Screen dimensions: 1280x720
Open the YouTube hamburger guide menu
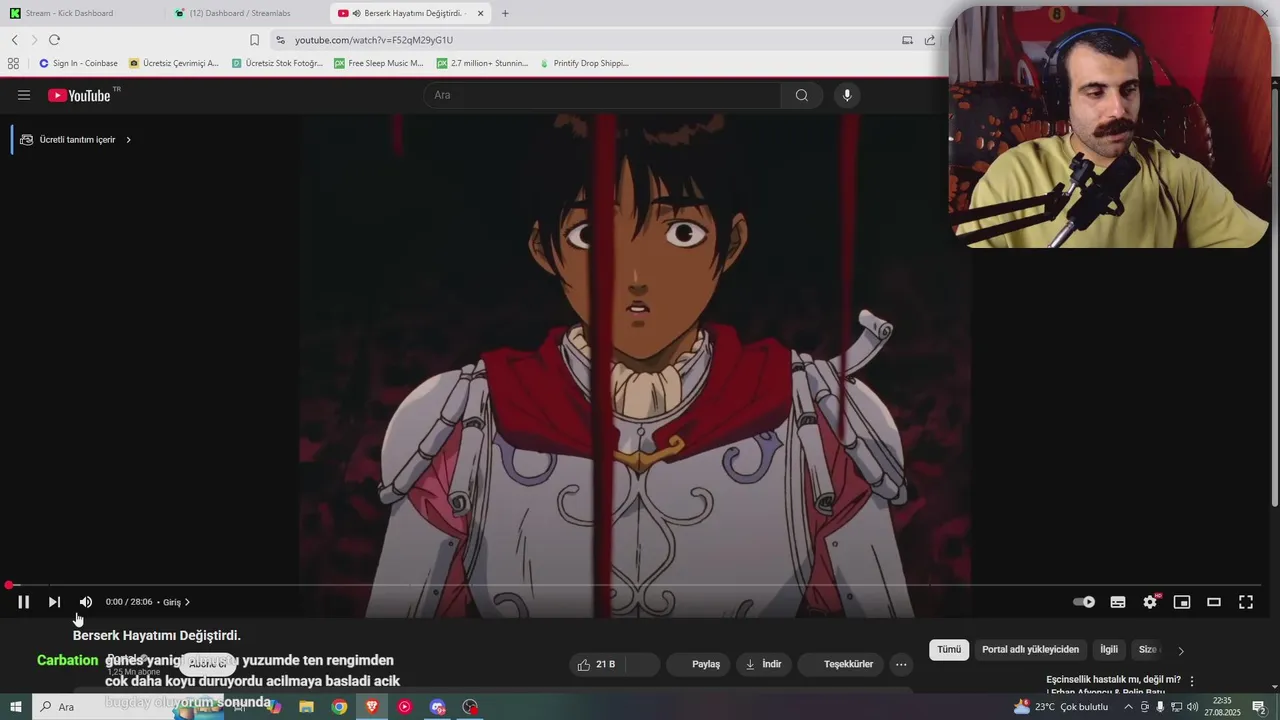click(x=24, y=95)
